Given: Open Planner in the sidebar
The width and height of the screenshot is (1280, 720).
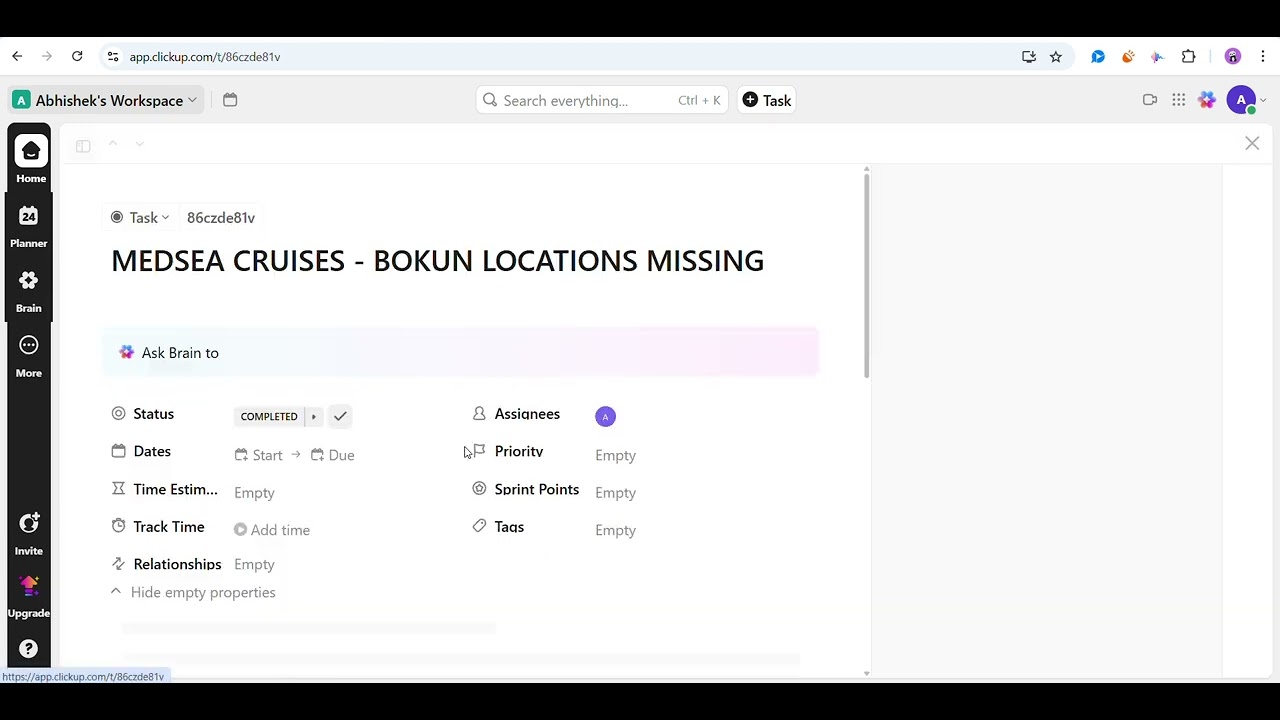Looking at the screenshot, I should tap(28, 226).
